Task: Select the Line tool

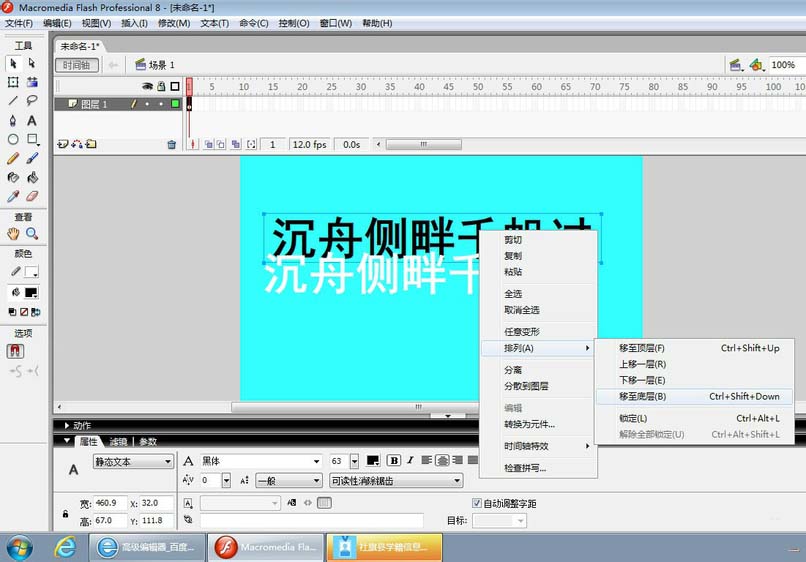Action: [x=13, y=100]
